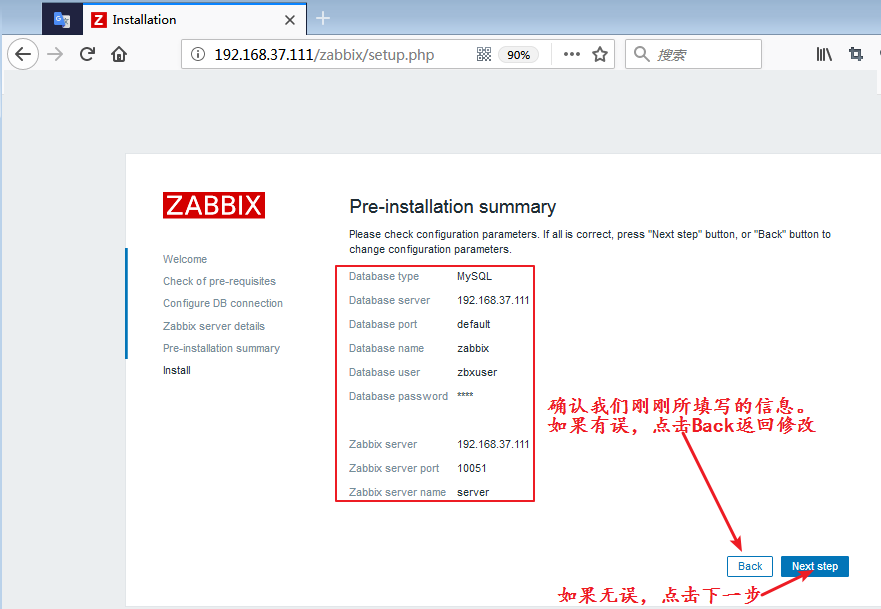Image resolution: width=881 pixels, height=609 pixels.
Task: Click the crop screenshot icon in toolbar
Action: coord(856,55)
